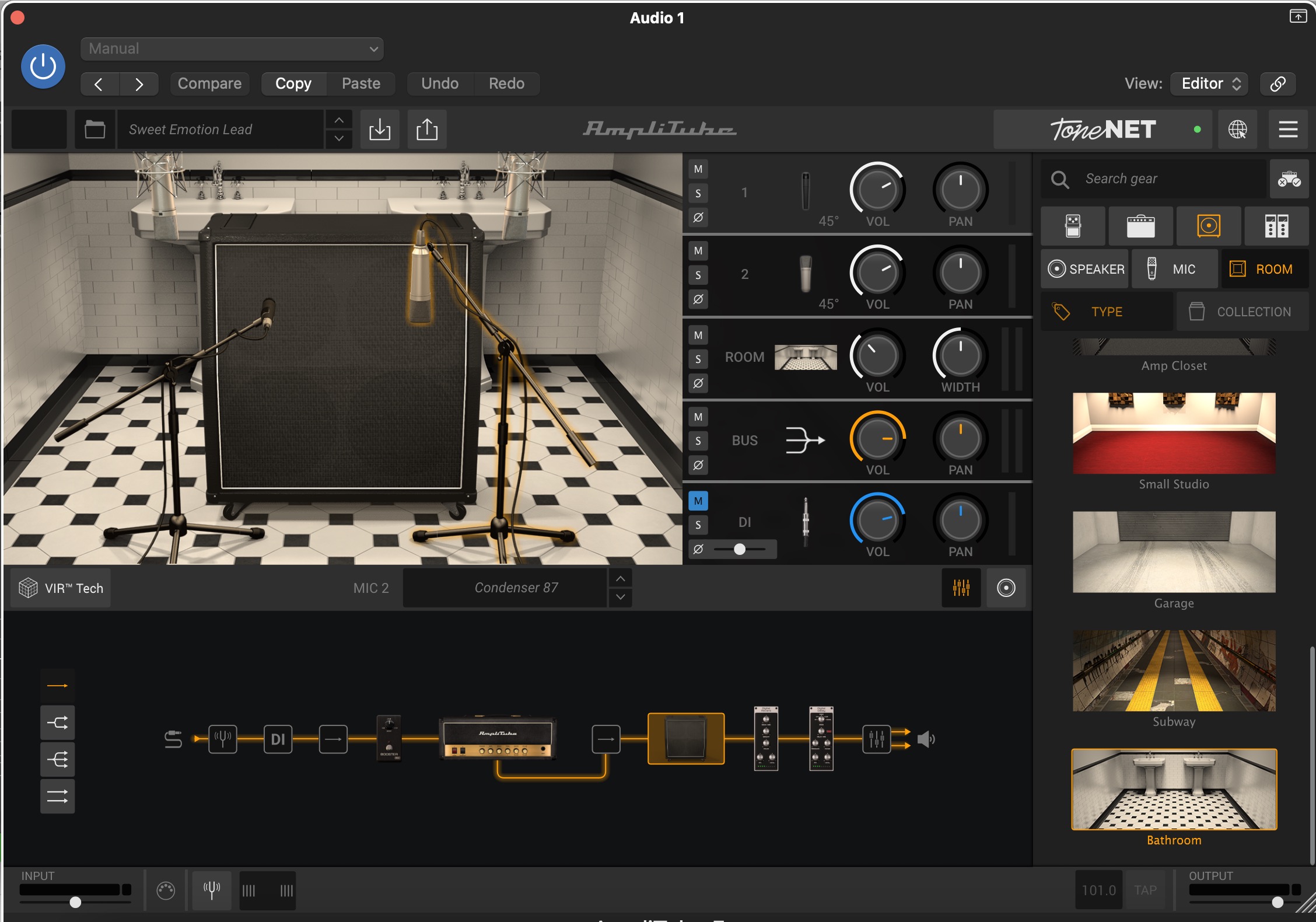The image size is (1316, 922).
Task: Solo mic 2 channel
Action: click(x=698, y=275)
